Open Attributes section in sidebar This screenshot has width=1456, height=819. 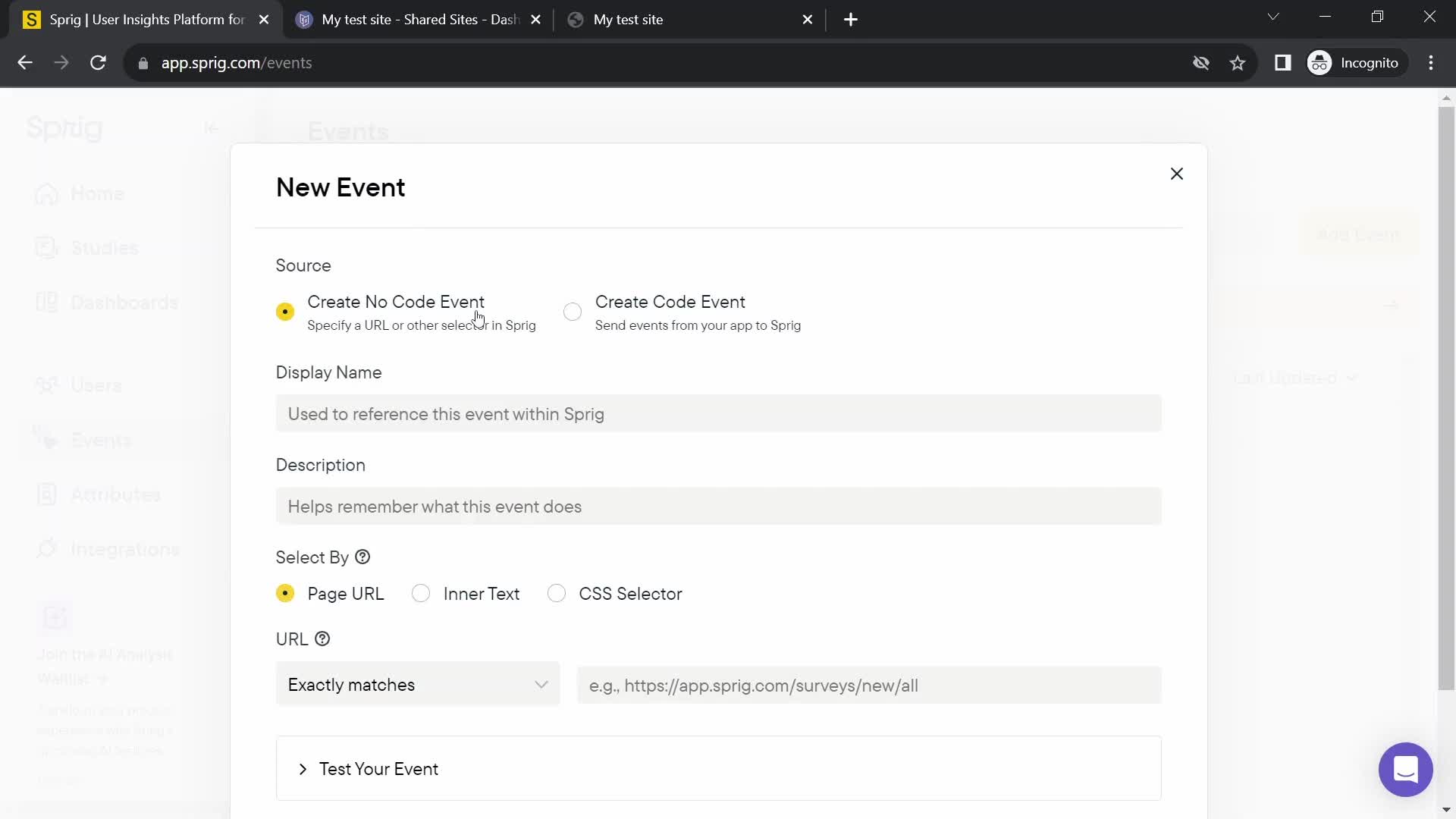[115, 494]
